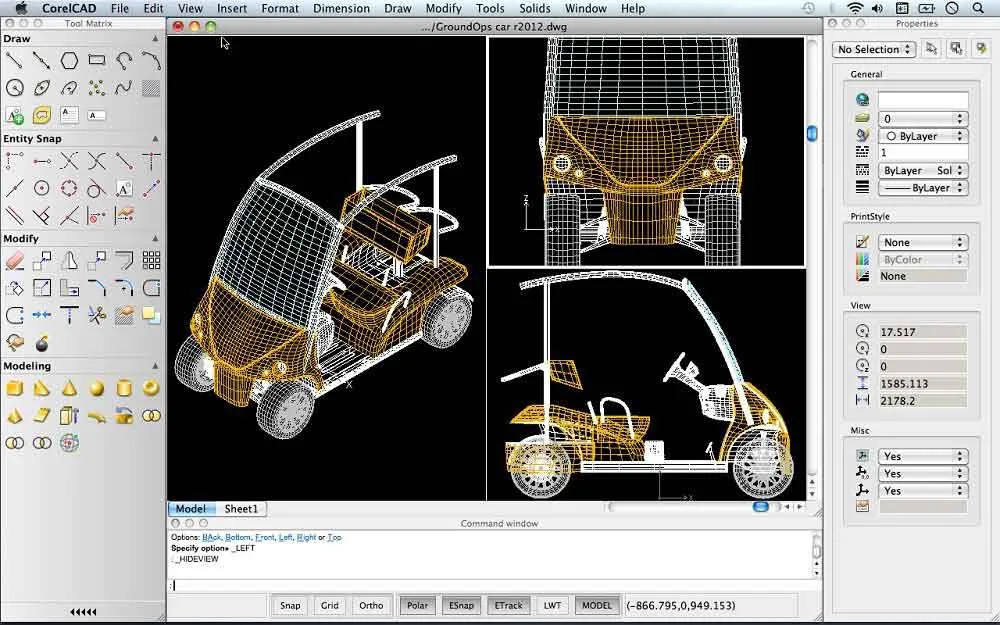Create a Torus solid
This screenshot has height=625, width=1000.
(151, 388)
